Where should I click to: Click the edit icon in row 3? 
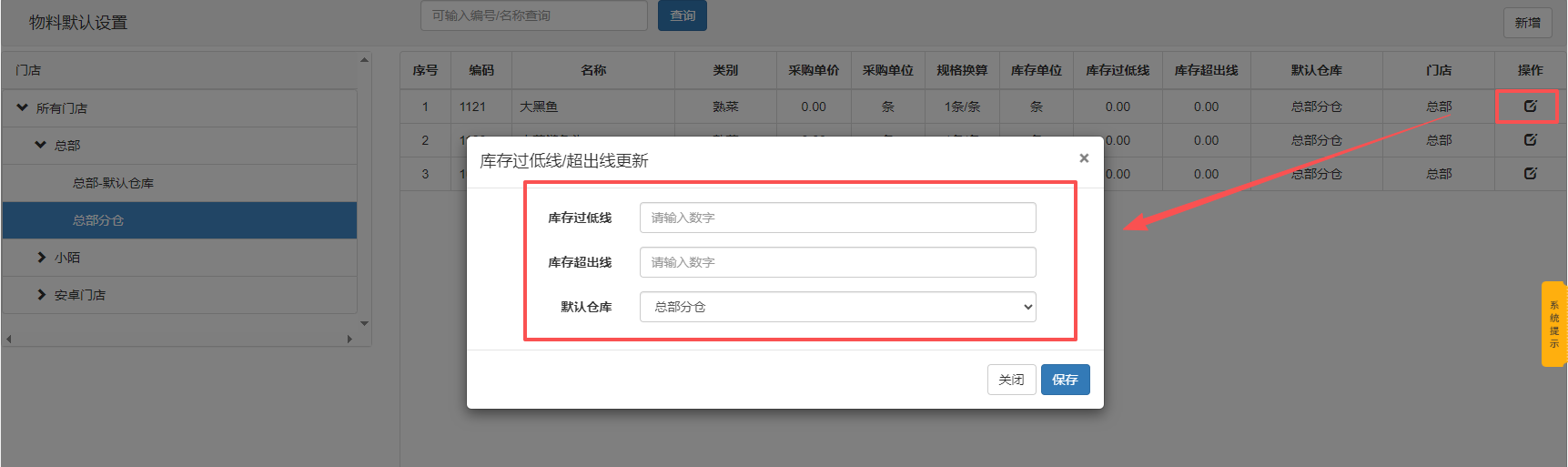(1530, 174)
